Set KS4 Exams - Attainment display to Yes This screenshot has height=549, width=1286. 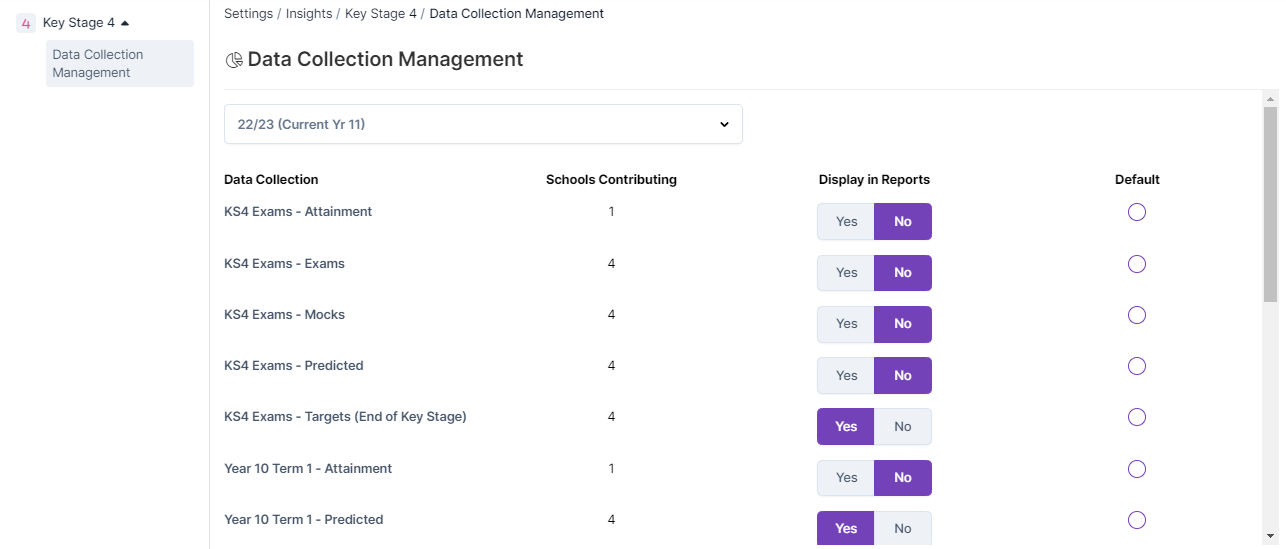(x=846, y=222)
